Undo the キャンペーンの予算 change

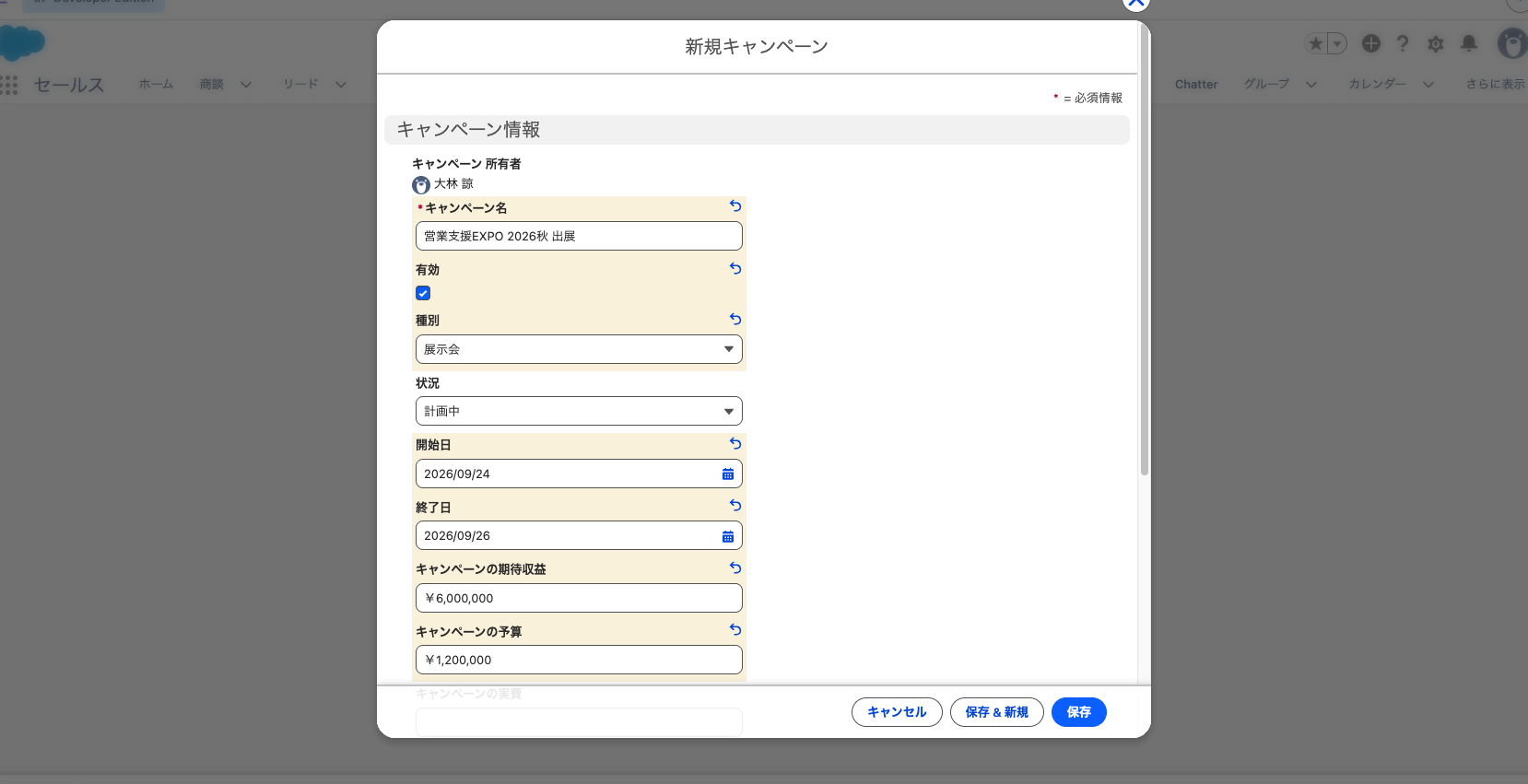click(735, 630)
